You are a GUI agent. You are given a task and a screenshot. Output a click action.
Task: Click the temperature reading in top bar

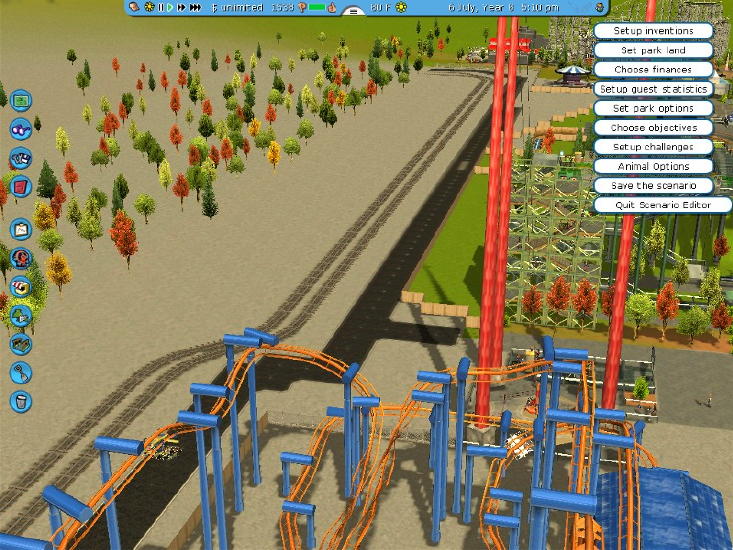click(x=380, y=7)
